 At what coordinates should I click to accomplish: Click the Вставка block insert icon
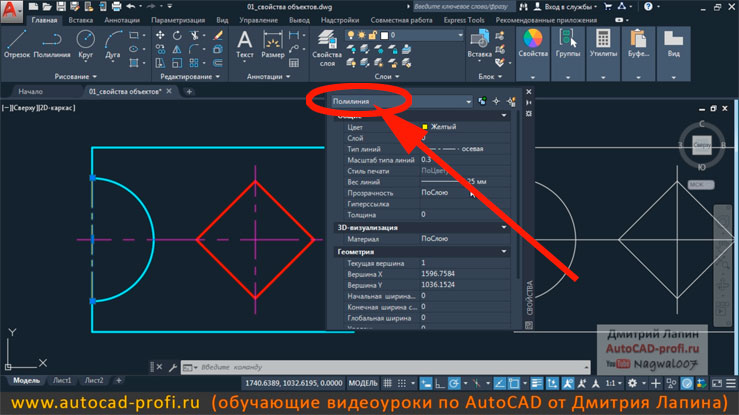(x=479, y=44)
